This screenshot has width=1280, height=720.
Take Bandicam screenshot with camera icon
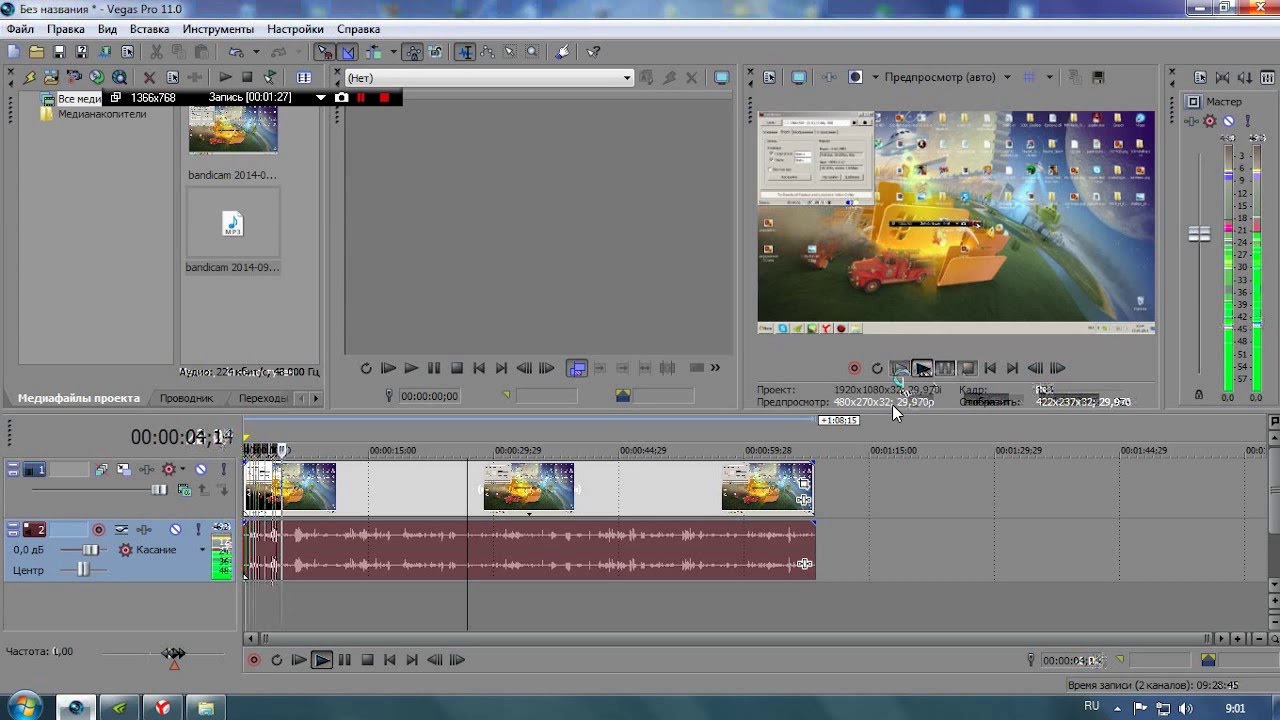341,97
